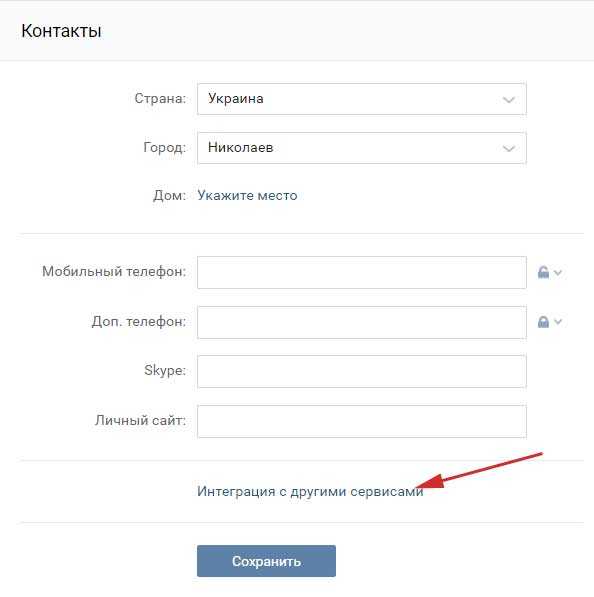Click the 'Личный сайт:' label text

coord(141,420)
